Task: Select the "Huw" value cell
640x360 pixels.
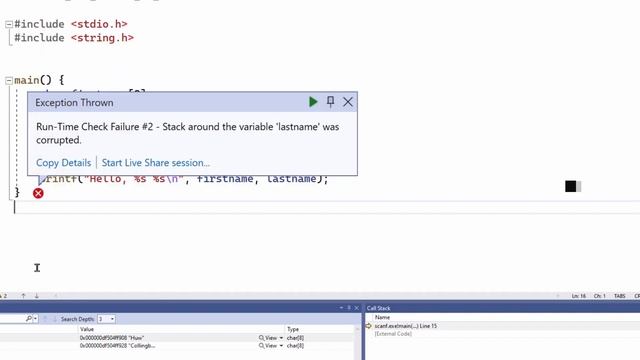Action: (x=112, y=338)
